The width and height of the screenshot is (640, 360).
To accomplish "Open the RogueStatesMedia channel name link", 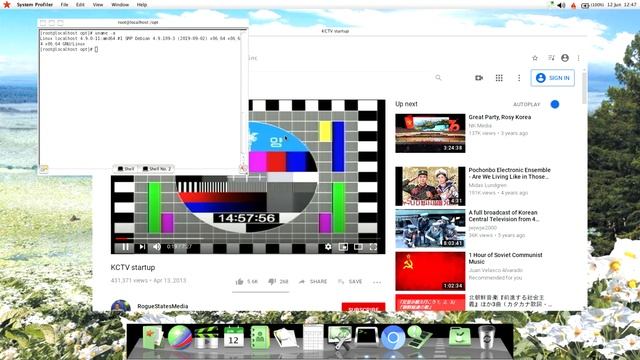I will pyautogui.click(x=162, y=306).
